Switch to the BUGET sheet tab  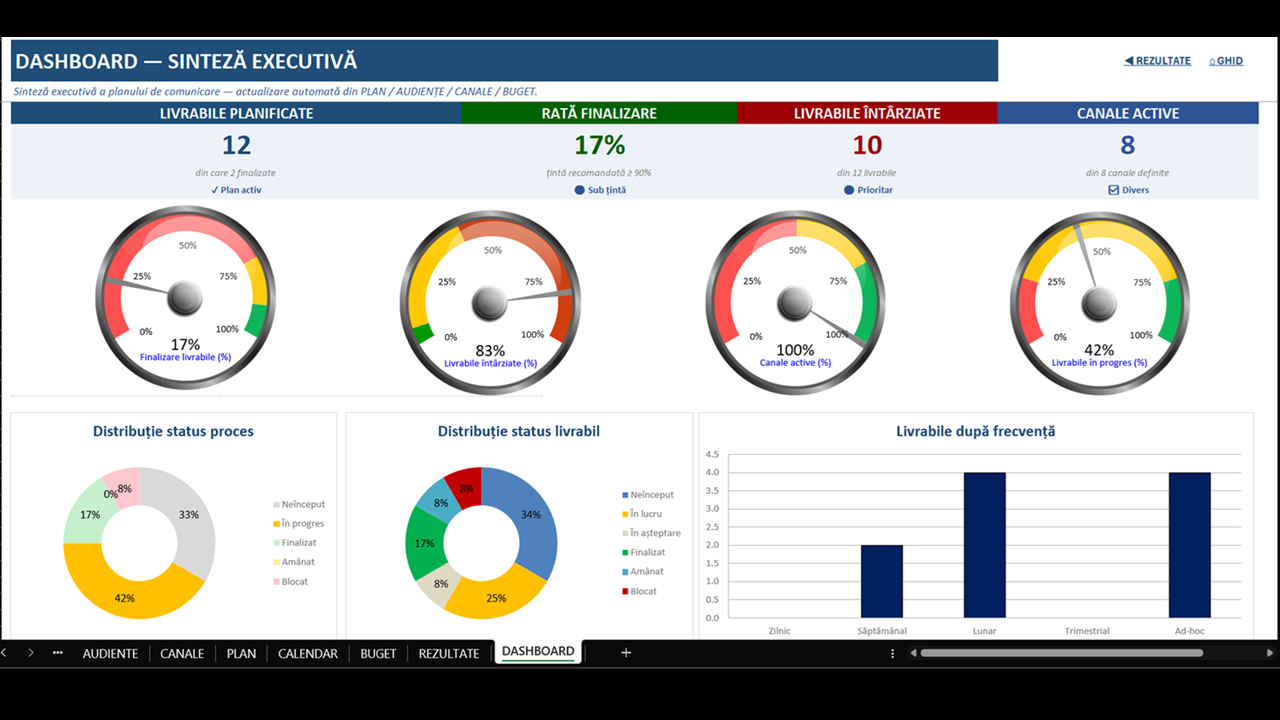coord(378,653)
